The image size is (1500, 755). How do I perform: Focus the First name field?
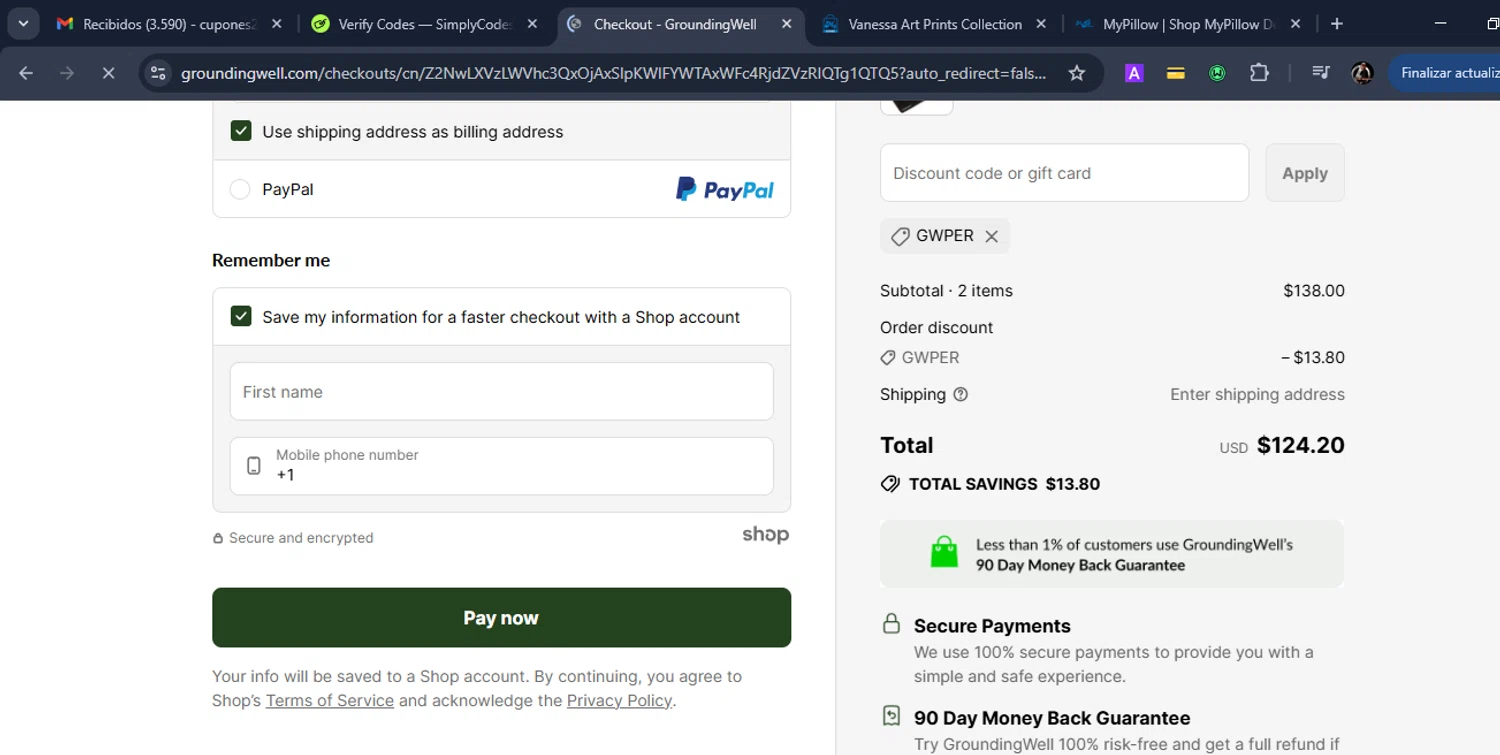pyautogui.click(x=501, y=391)
